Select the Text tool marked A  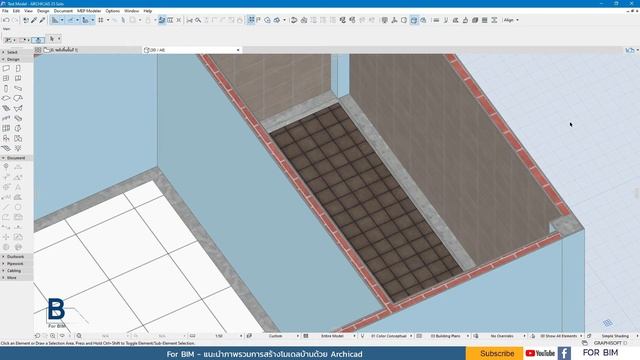pyautogui.click(x=18, y=187)
